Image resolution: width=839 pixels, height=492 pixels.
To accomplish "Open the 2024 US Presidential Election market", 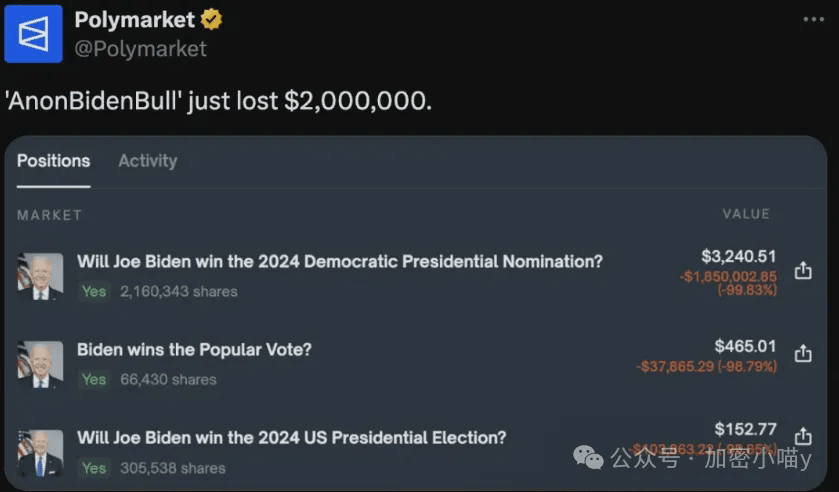I will click(x=291, y=438).
